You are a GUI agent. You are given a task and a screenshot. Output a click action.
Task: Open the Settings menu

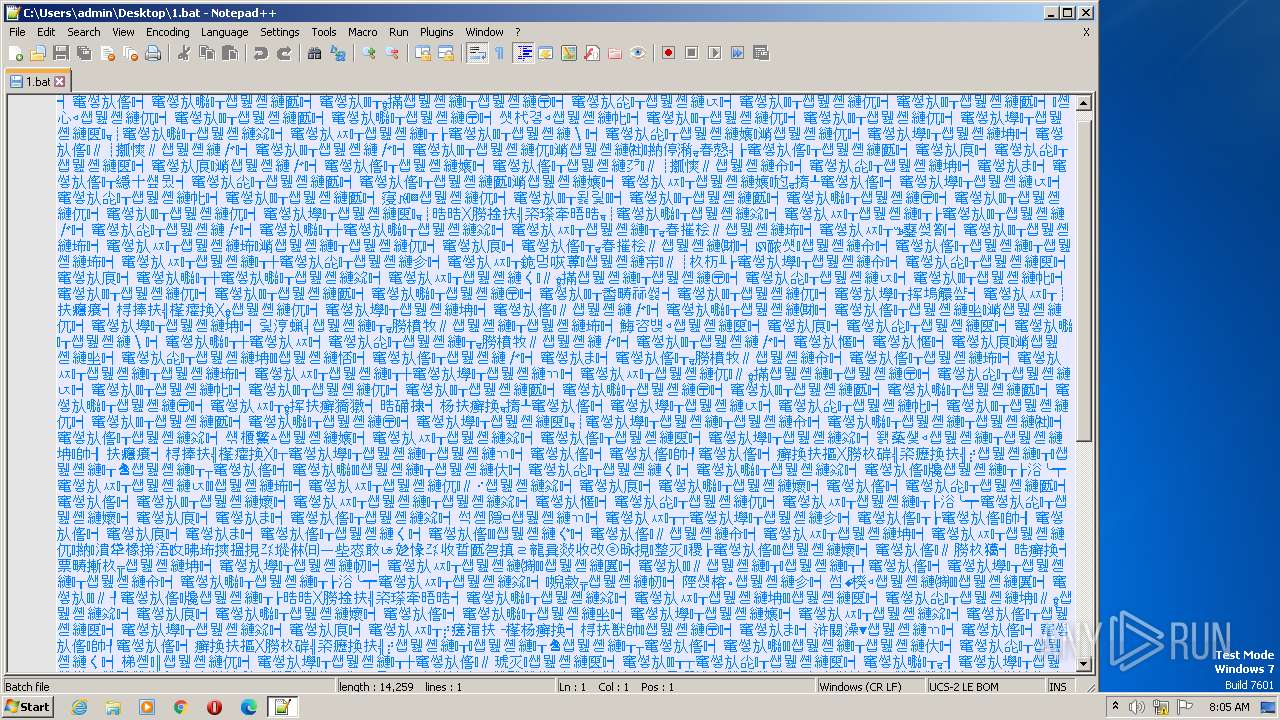tap(280, 32)
